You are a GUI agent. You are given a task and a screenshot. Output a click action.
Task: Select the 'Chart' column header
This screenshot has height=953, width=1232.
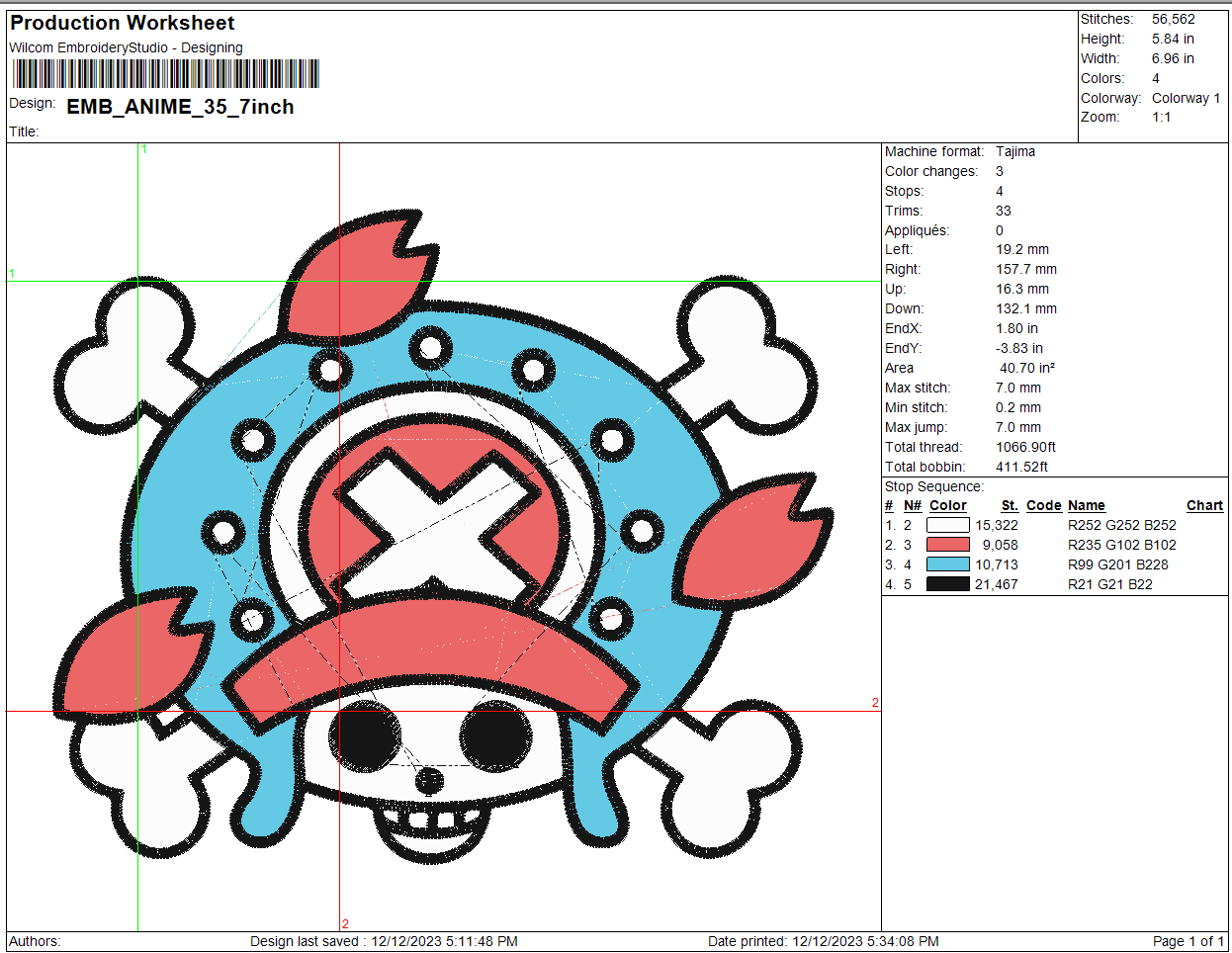click(x=1204, y=505)
